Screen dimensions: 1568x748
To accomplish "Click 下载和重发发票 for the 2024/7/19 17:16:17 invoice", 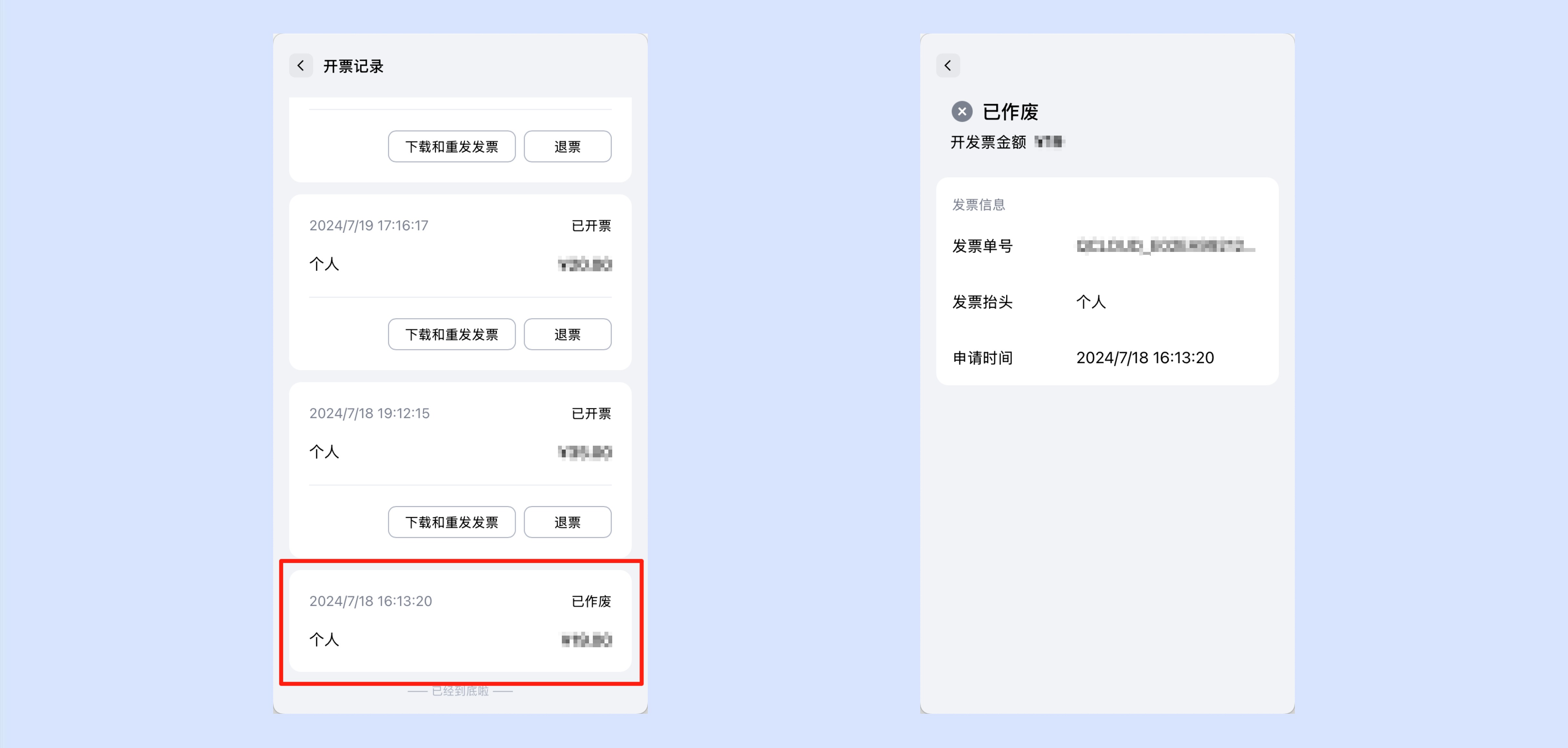I will tap(452, 334).
